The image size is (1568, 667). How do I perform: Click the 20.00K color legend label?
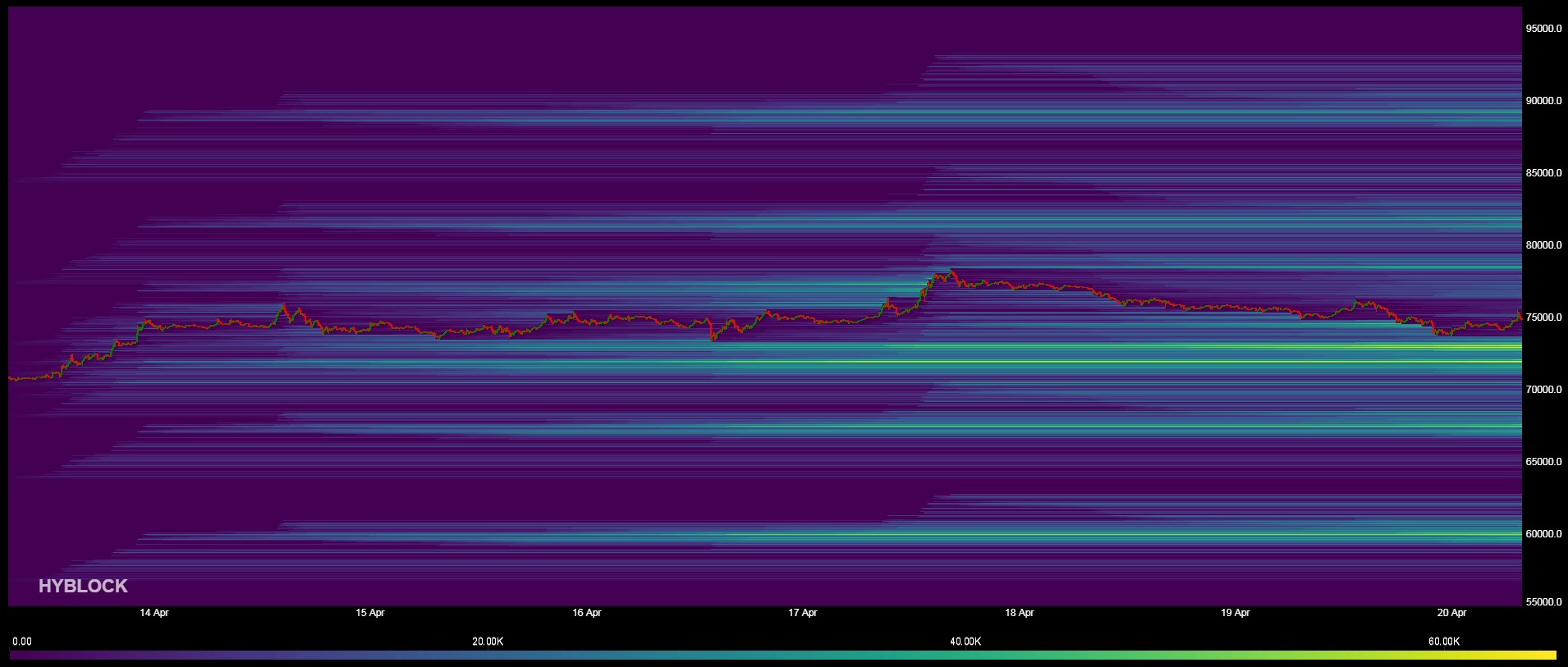tap(488, 642)
